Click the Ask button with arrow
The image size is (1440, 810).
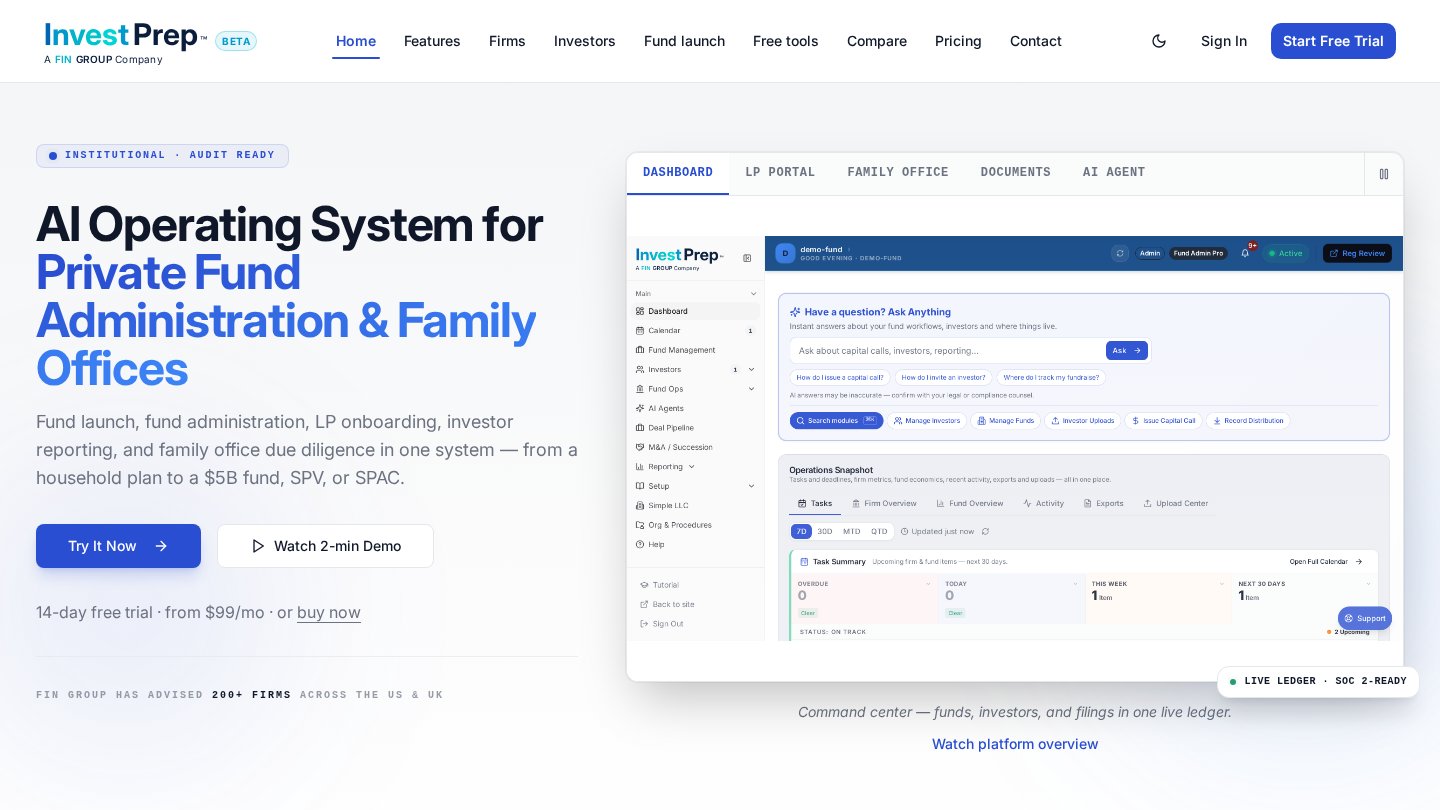pos(1127,351)
